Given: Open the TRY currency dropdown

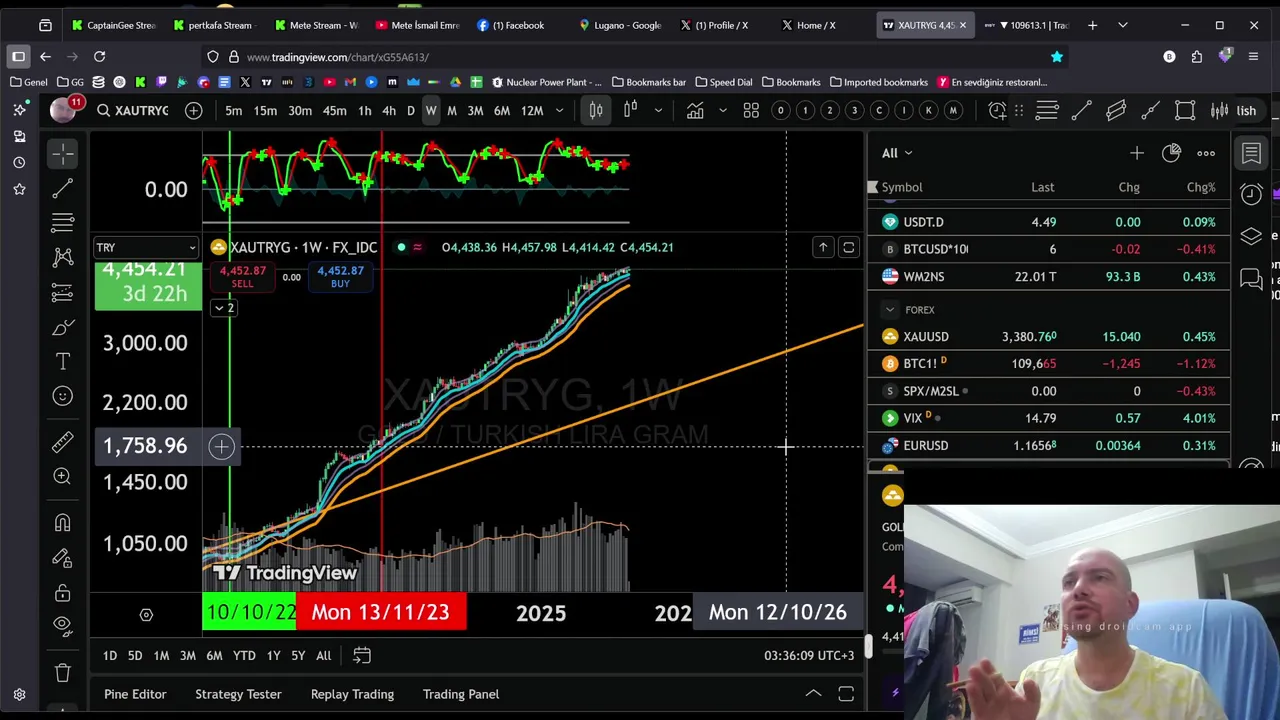Looking at the screenshot, I should coord(146,247).
